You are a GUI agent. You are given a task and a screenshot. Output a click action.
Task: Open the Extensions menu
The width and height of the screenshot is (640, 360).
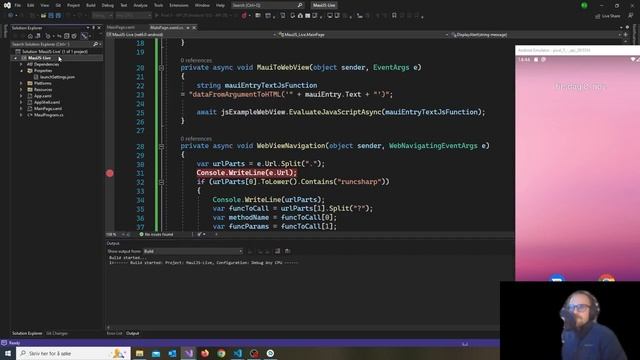(x=179, y=5)
